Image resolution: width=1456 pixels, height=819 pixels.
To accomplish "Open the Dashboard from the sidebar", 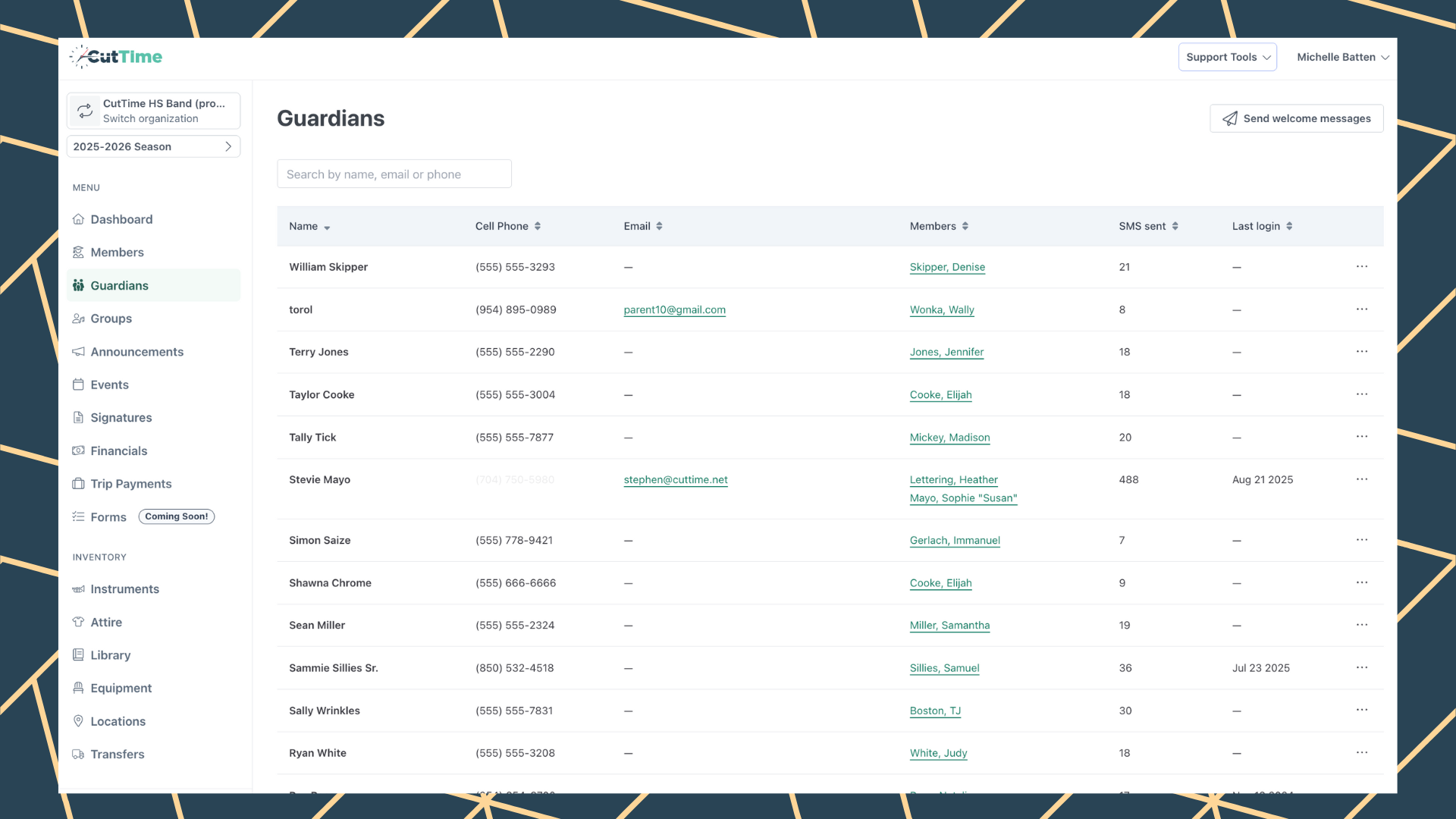I will coord(121,219).
